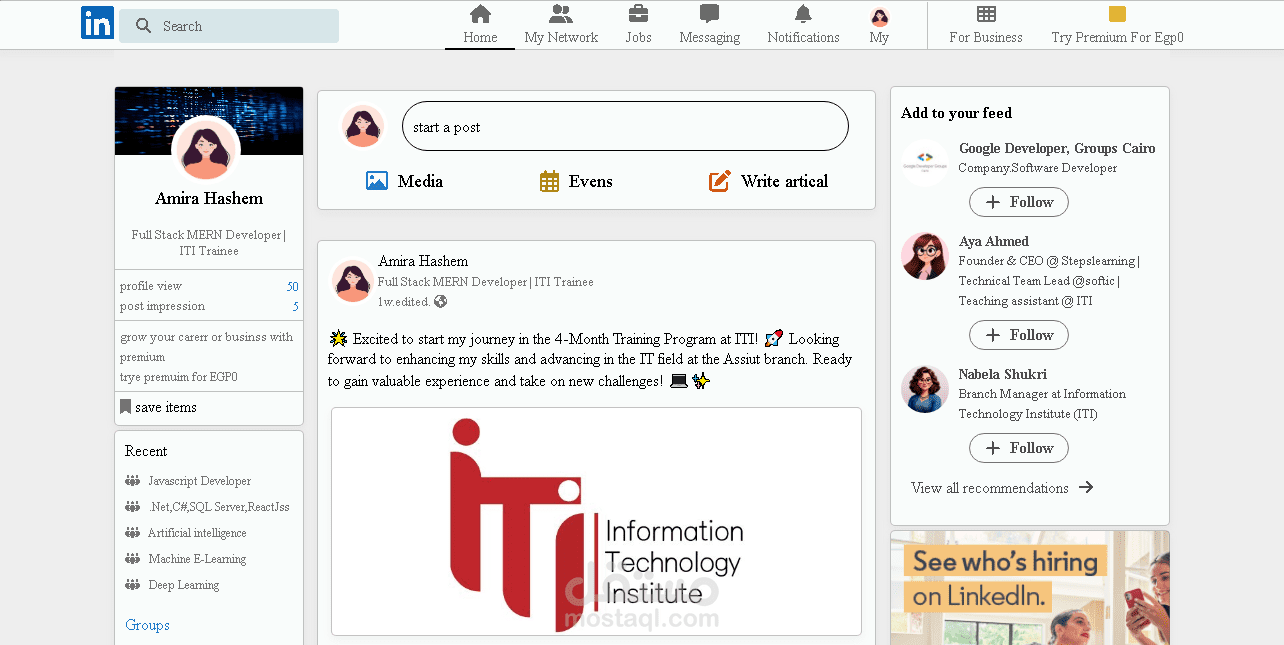Click the Media label in post box
Screen dimensions: 1284x645
tap(420, 181)
